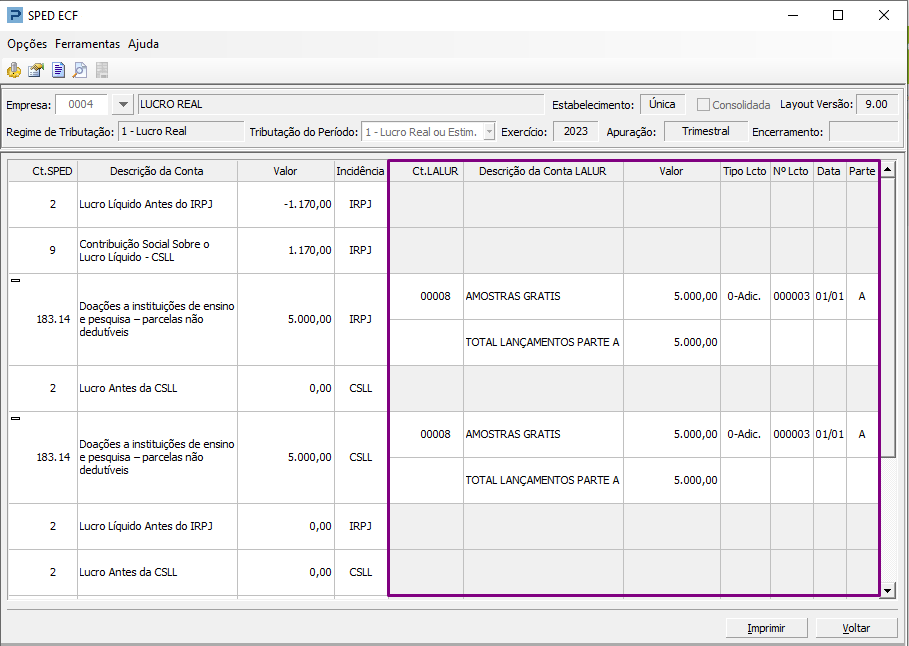The height and width of the screenshot is (646, 909).
Task: Click the table scrollbar down arrow
Action: tap(888, 591)
